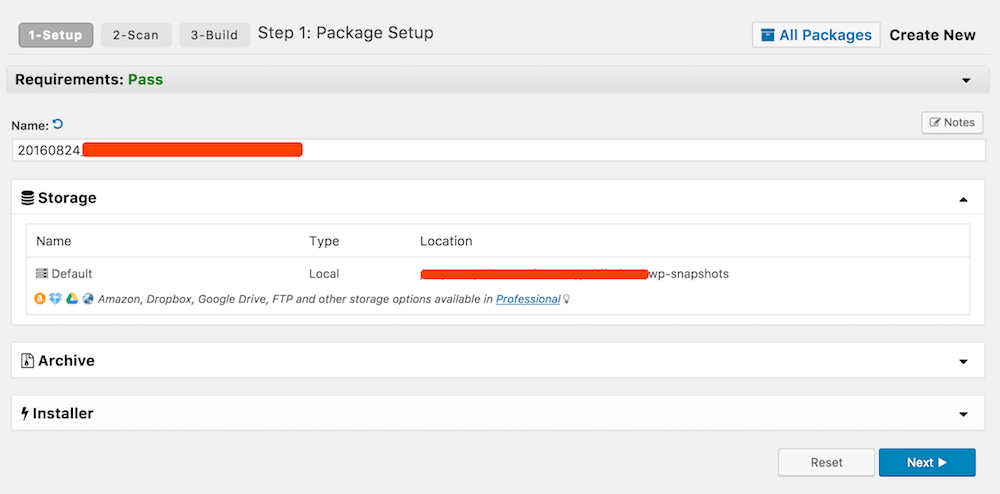
Task: Click the lightbulb tip icon
Action: [x=567, y=299]
